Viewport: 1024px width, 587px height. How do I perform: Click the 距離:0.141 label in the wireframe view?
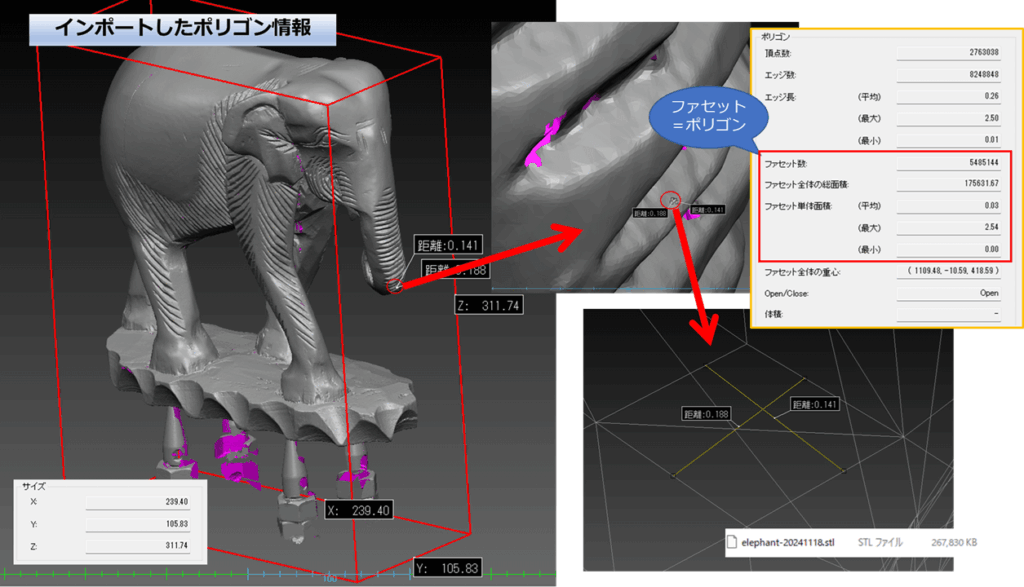click(x=813, y=404)
